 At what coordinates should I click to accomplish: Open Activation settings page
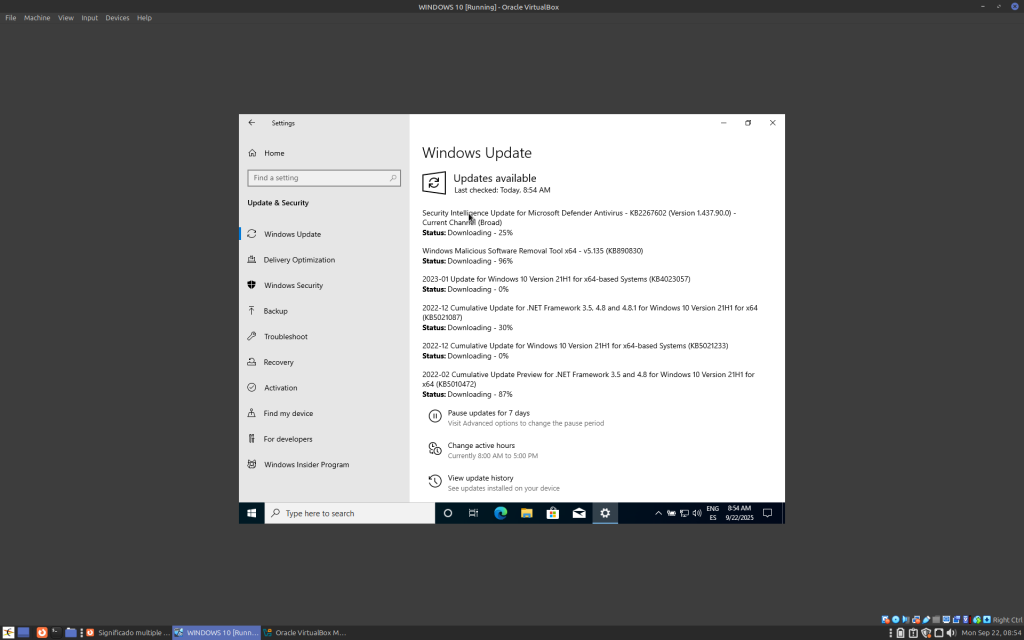point(280,388)
